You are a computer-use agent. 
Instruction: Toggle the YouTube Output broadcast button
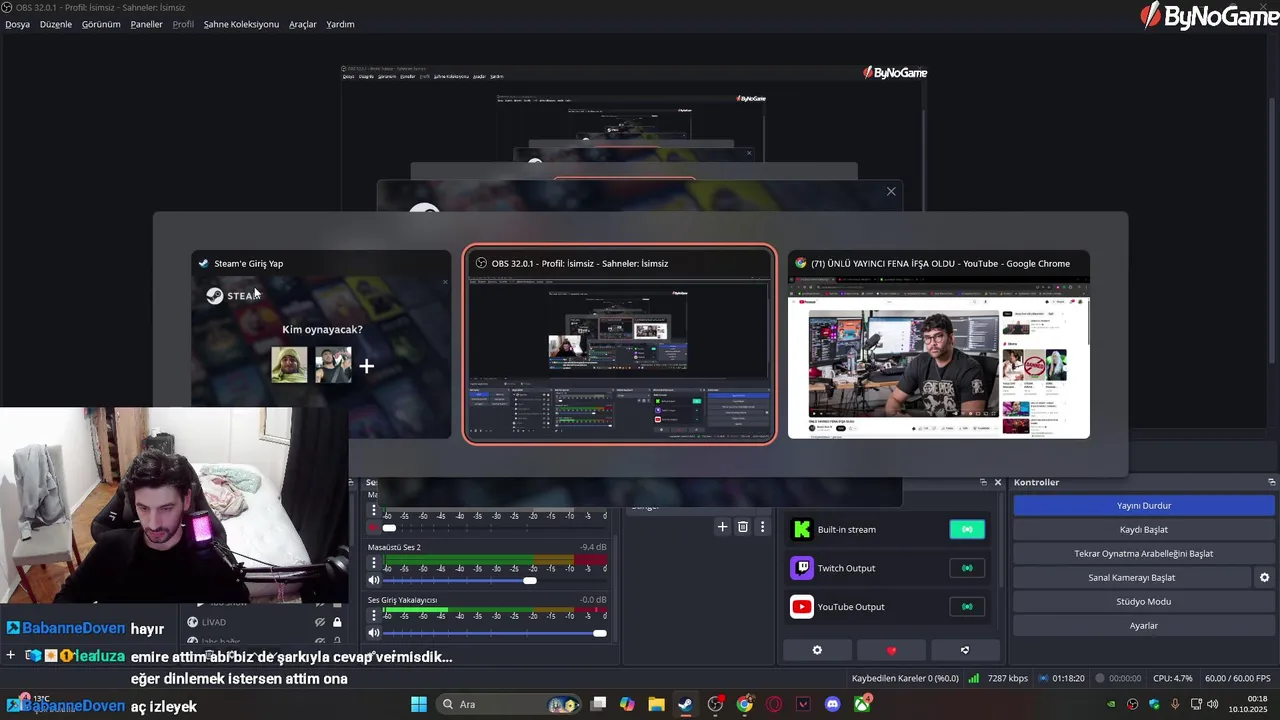967,606
